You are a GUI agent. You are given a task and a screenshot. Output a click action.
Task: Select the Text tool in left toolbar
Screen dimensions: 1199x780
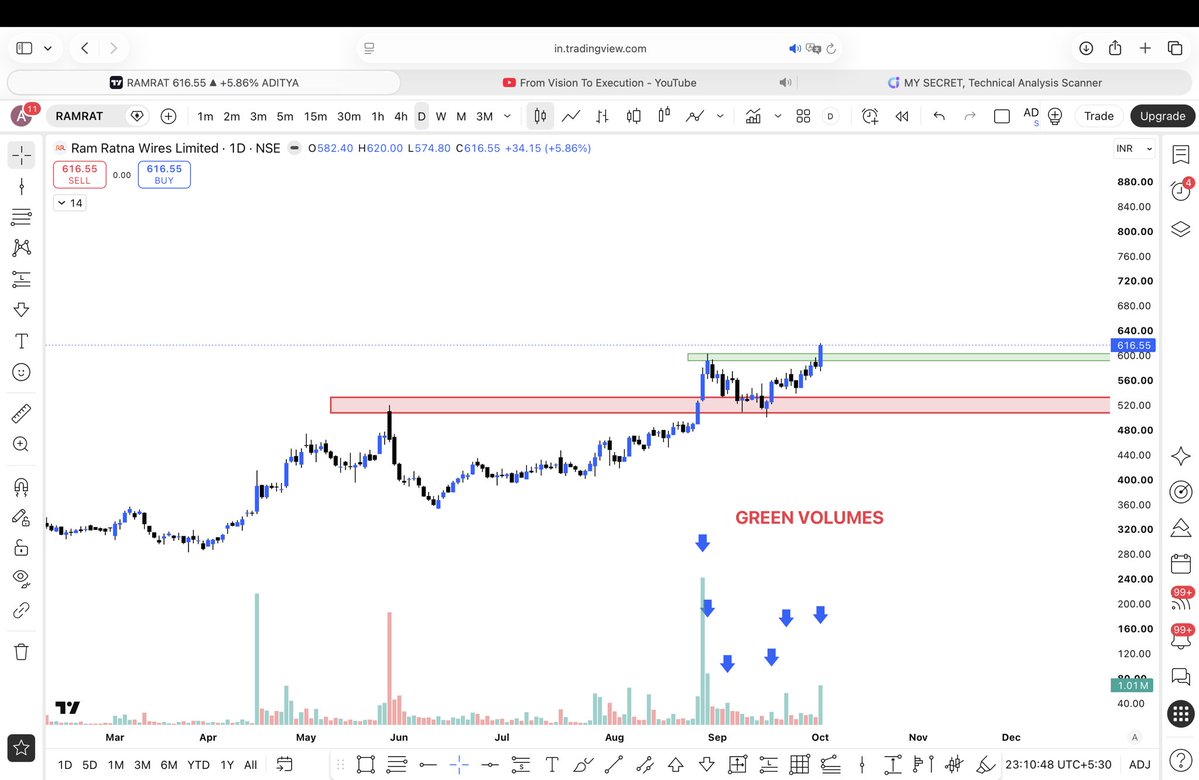point(21,341)
